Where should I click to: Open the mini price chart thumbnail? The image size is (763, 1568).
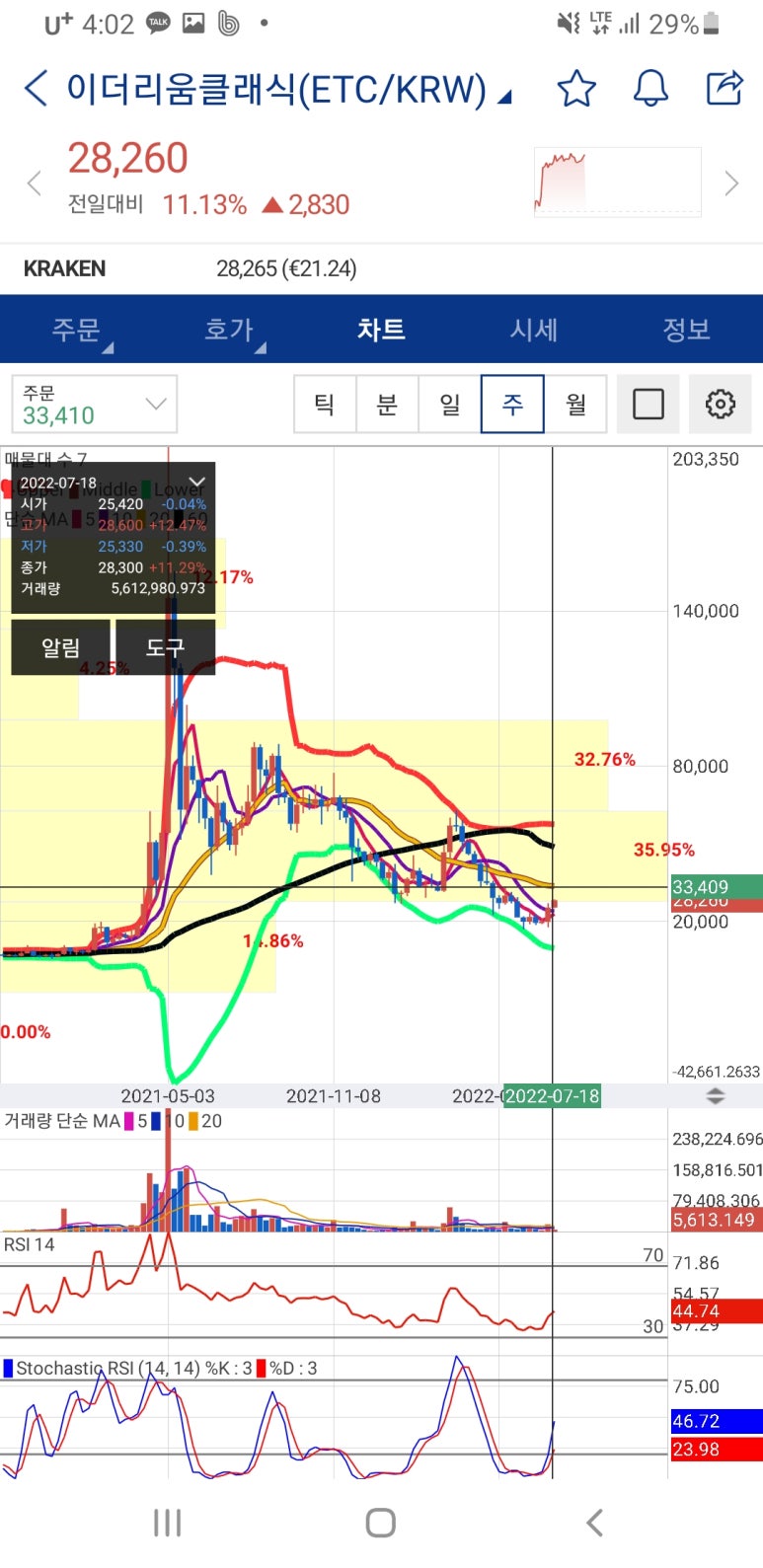617,183
